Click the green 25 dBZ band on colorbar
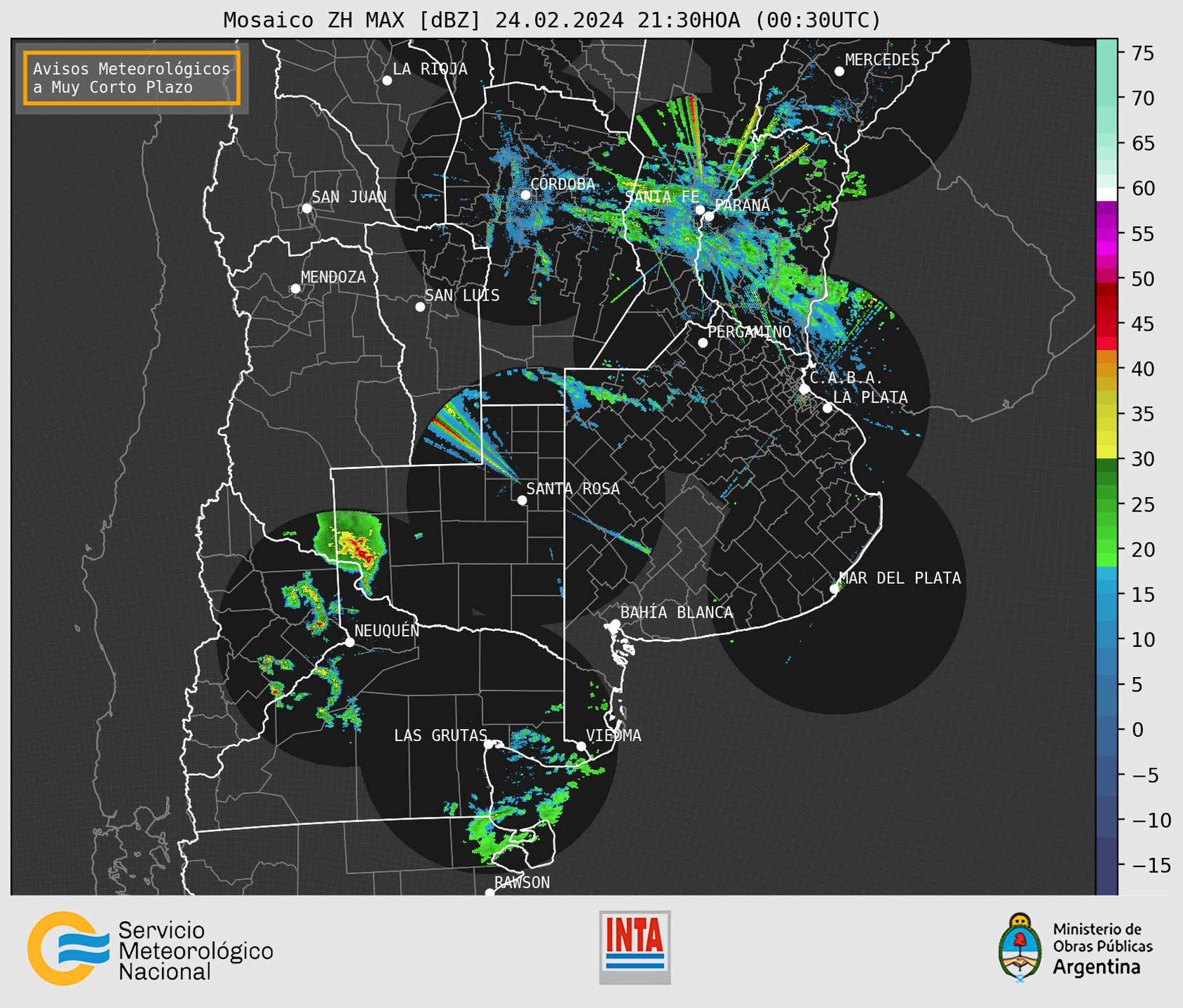Screen dimensions: 1183x1008 (1106, 505)
